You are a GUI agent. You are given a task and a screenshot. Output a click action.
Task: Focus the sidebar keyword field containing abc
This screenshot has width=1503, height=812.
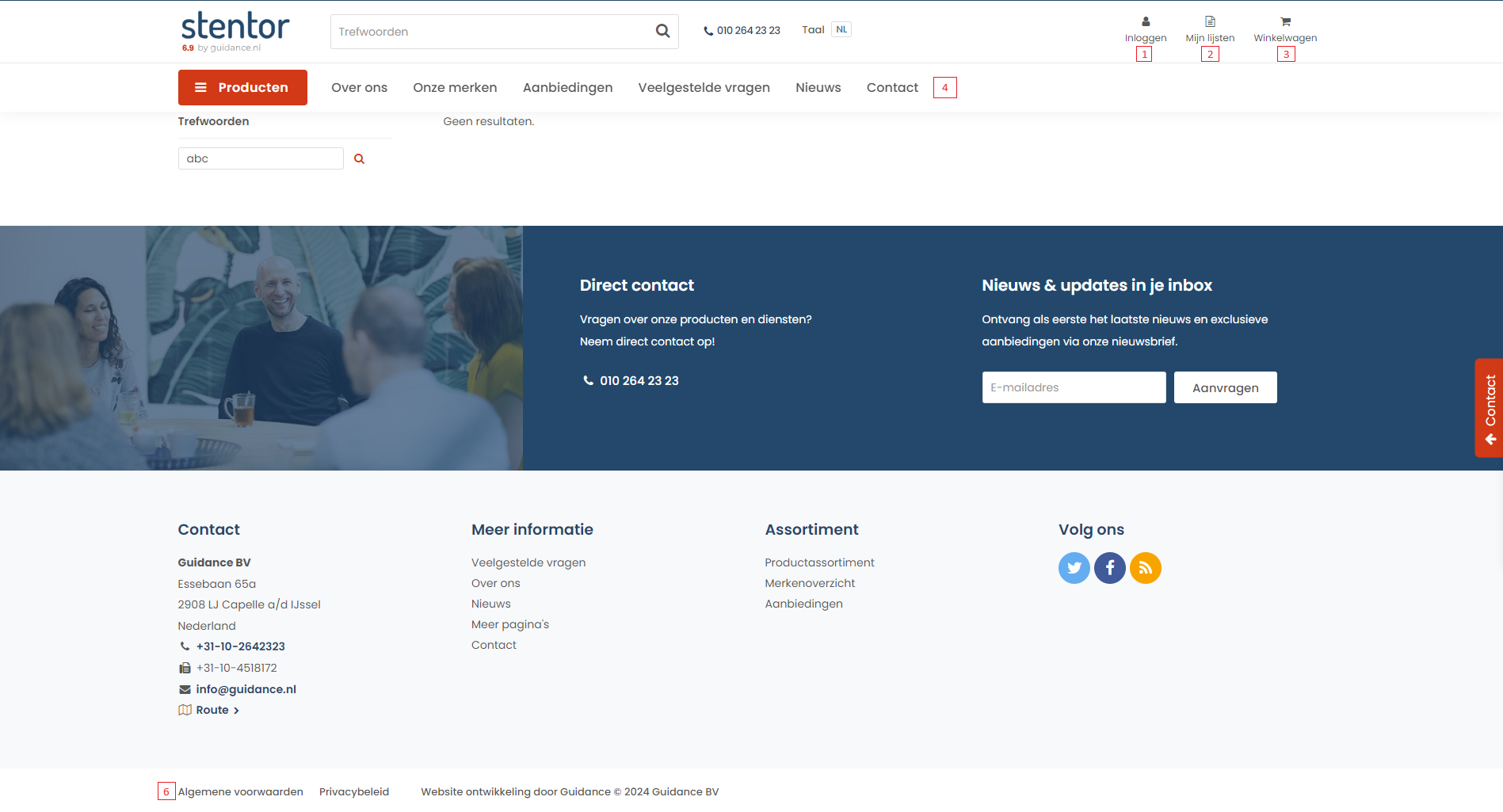coord(261,158)
